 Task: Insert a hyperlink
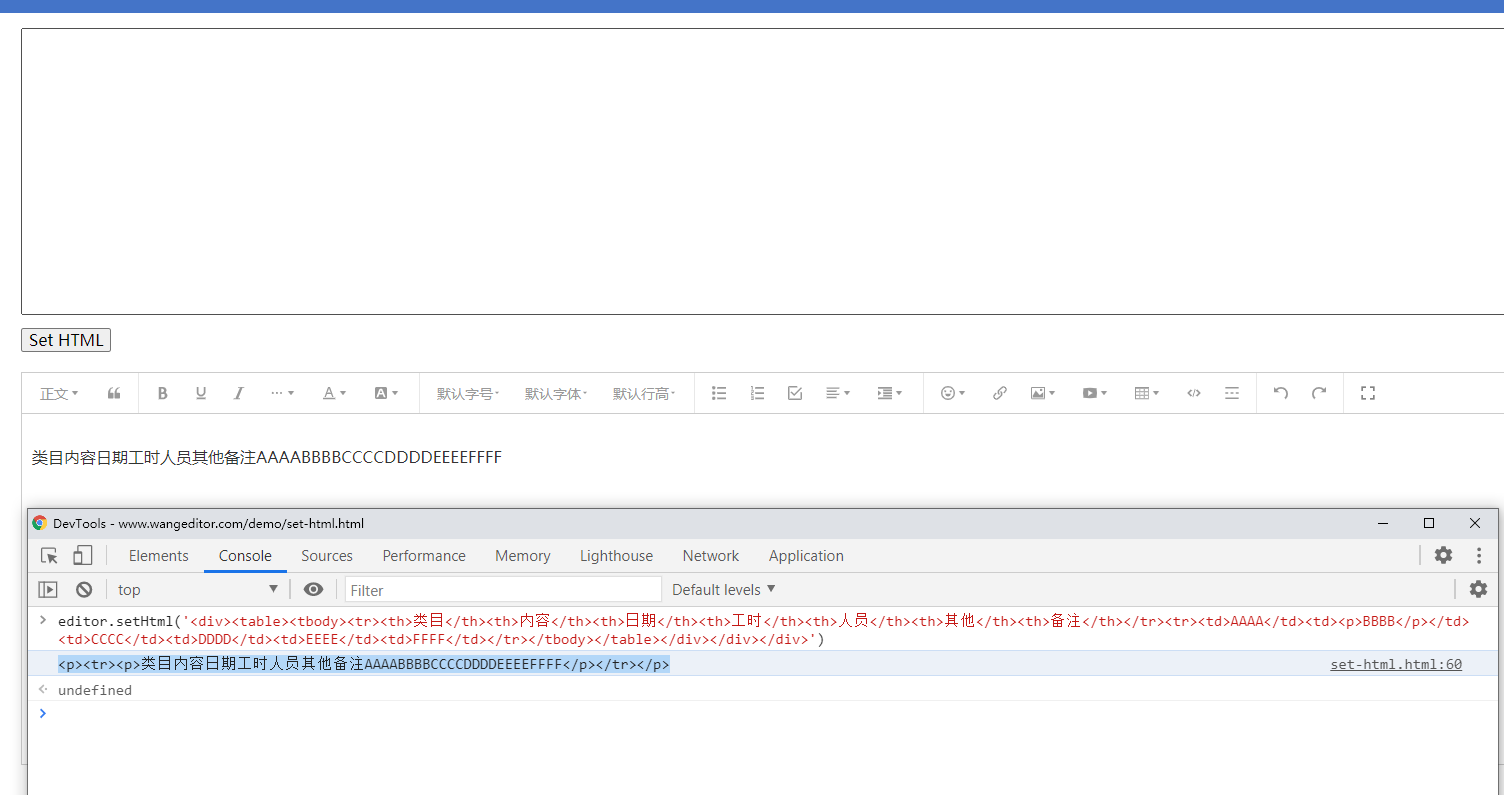(x=999, y=392)
